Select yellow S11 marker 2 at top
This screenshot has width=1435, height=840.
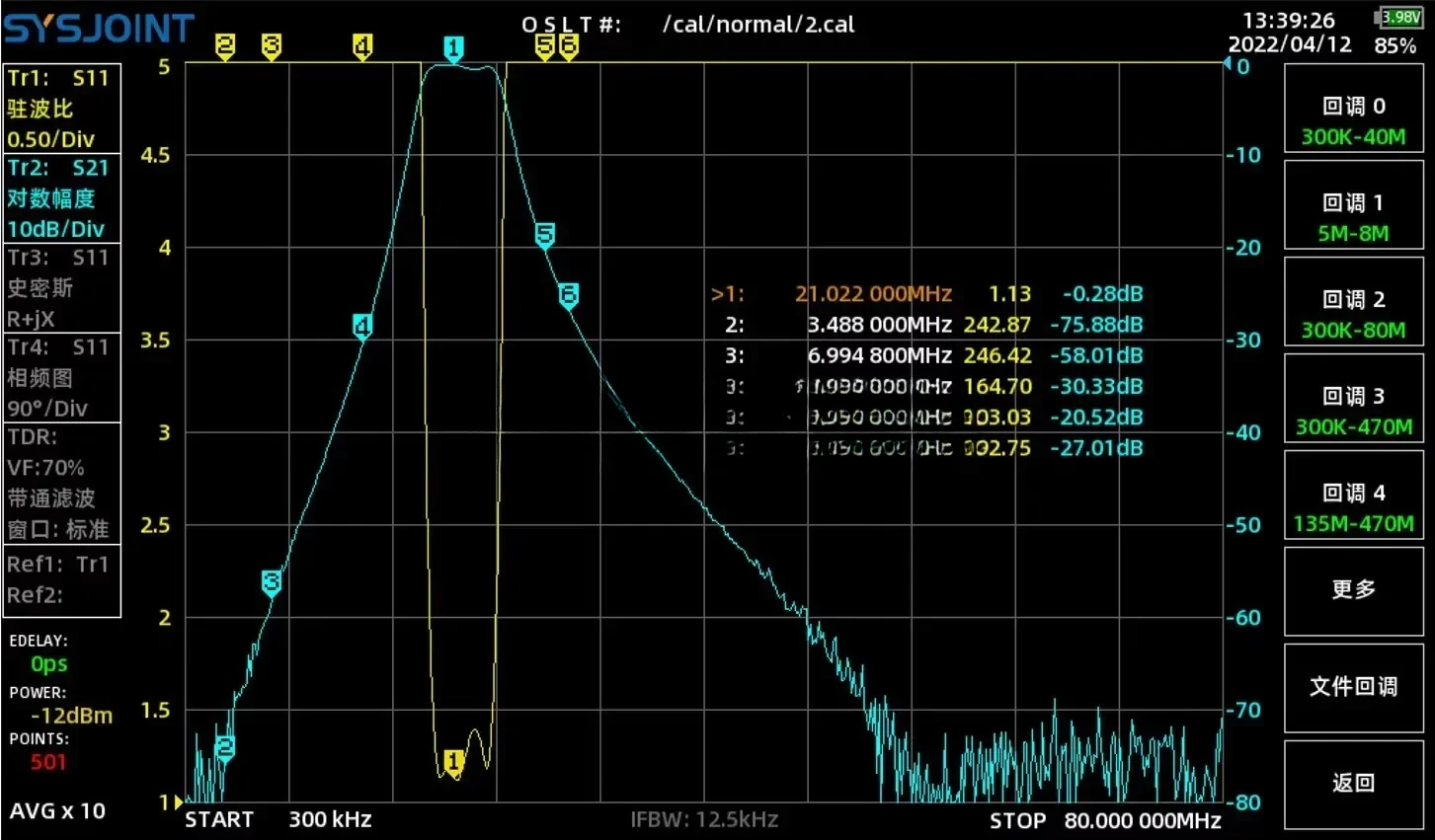point(225,45)
